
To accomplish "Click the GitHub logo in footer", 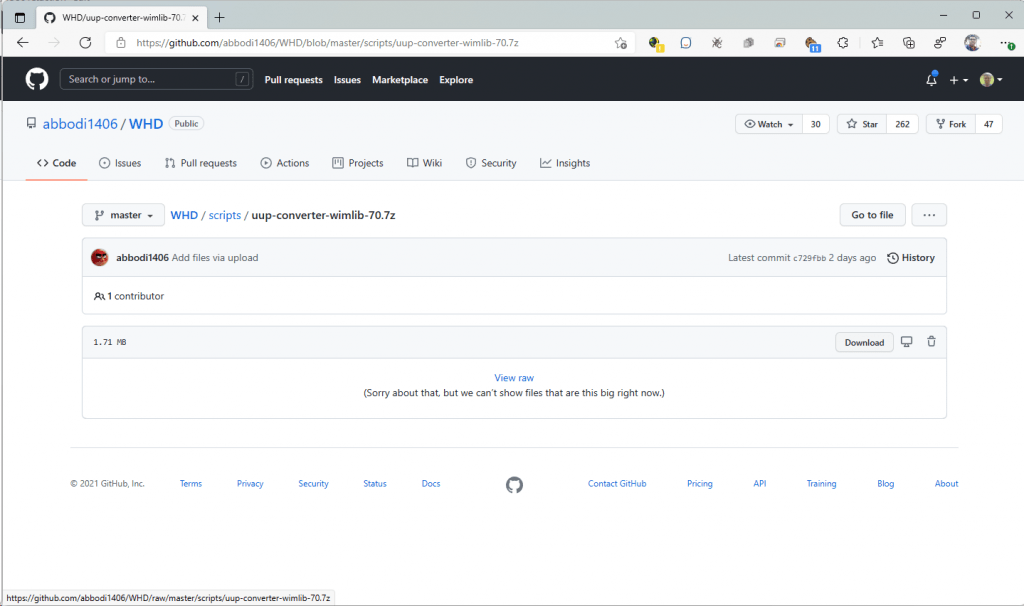I will point(514,484).
